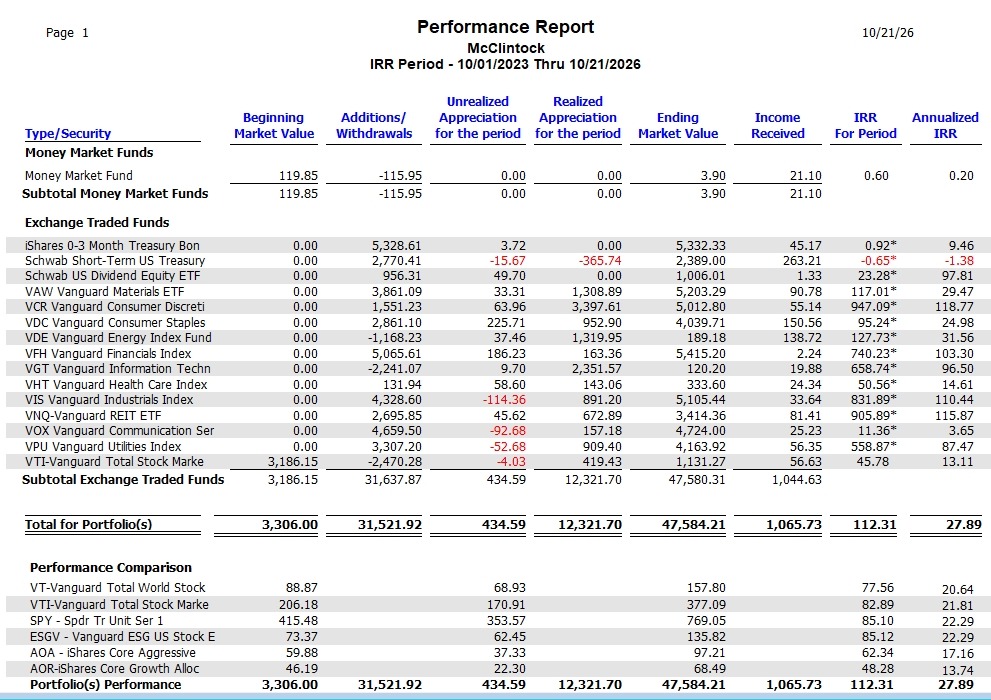This screenshot has height=700, width=991.
Task: Select VPU Vanguard Utilities Index row
Action: tap(496, 446)
